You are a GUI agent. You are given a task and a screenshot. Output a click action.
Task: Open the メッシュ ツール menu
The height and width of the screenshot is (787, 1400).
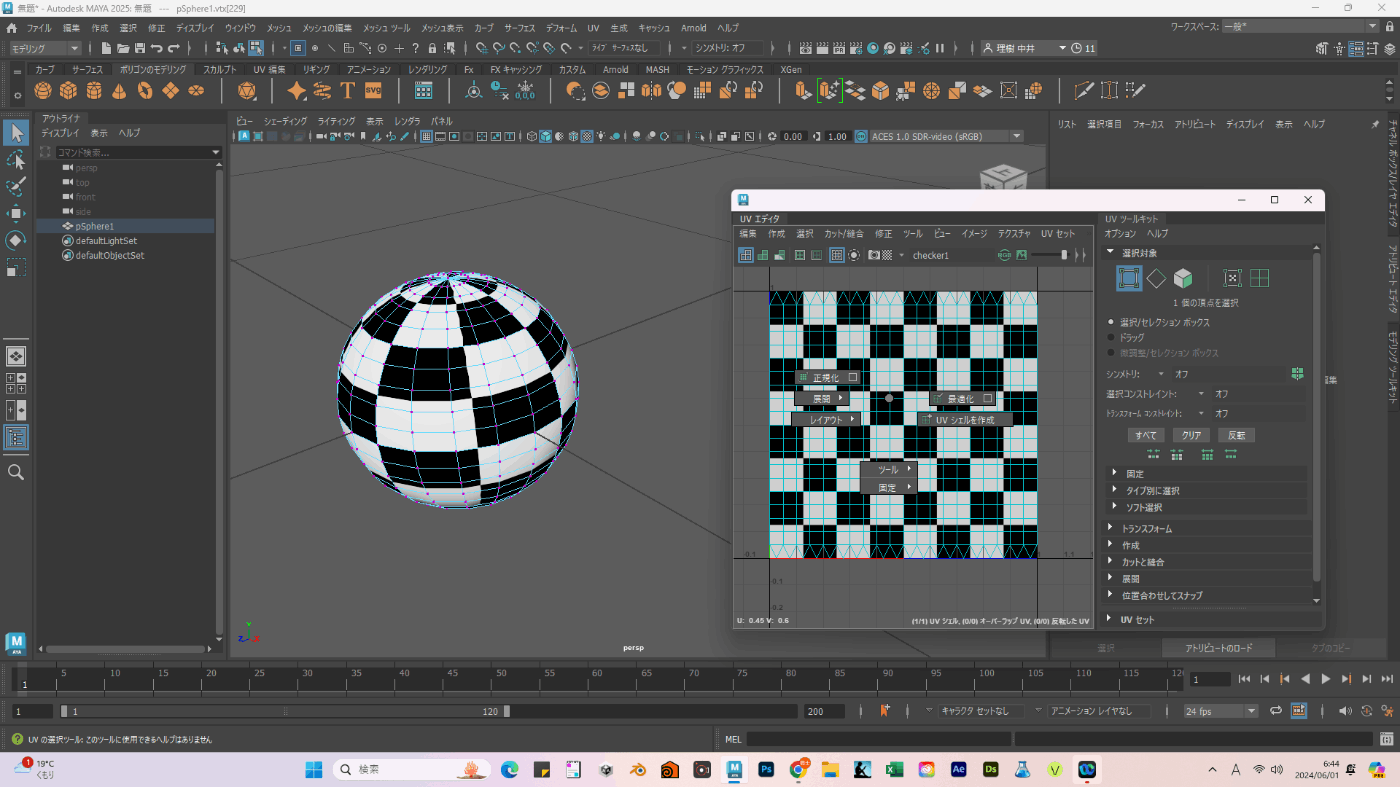[387, 28]
